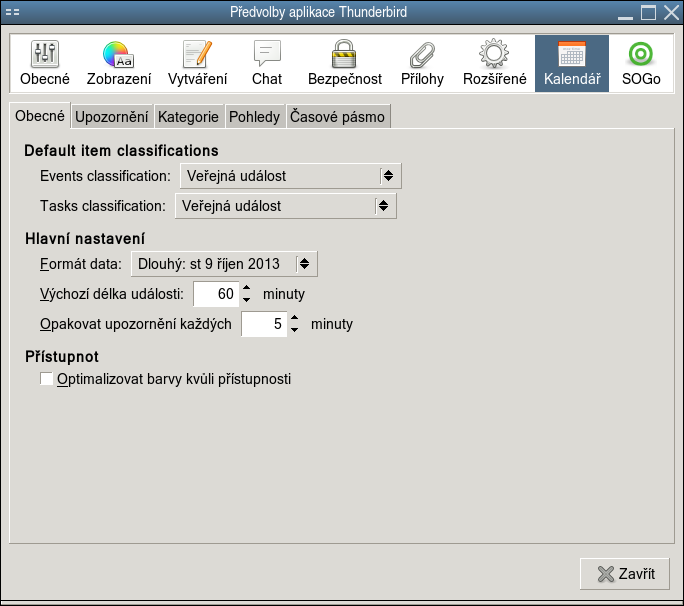Click the Zavřít button
The image size is (684, 606).
click(x=625, y=574)
